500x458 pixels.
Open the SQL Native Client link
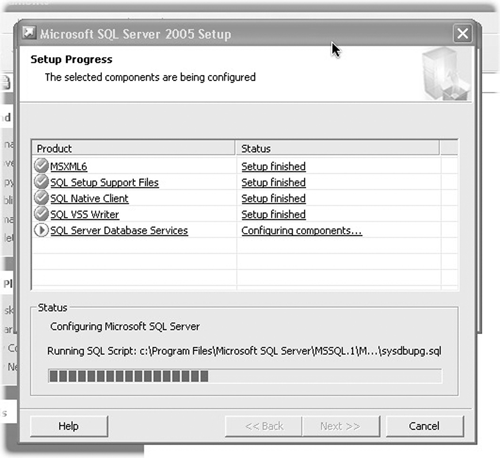coord(89,198)
